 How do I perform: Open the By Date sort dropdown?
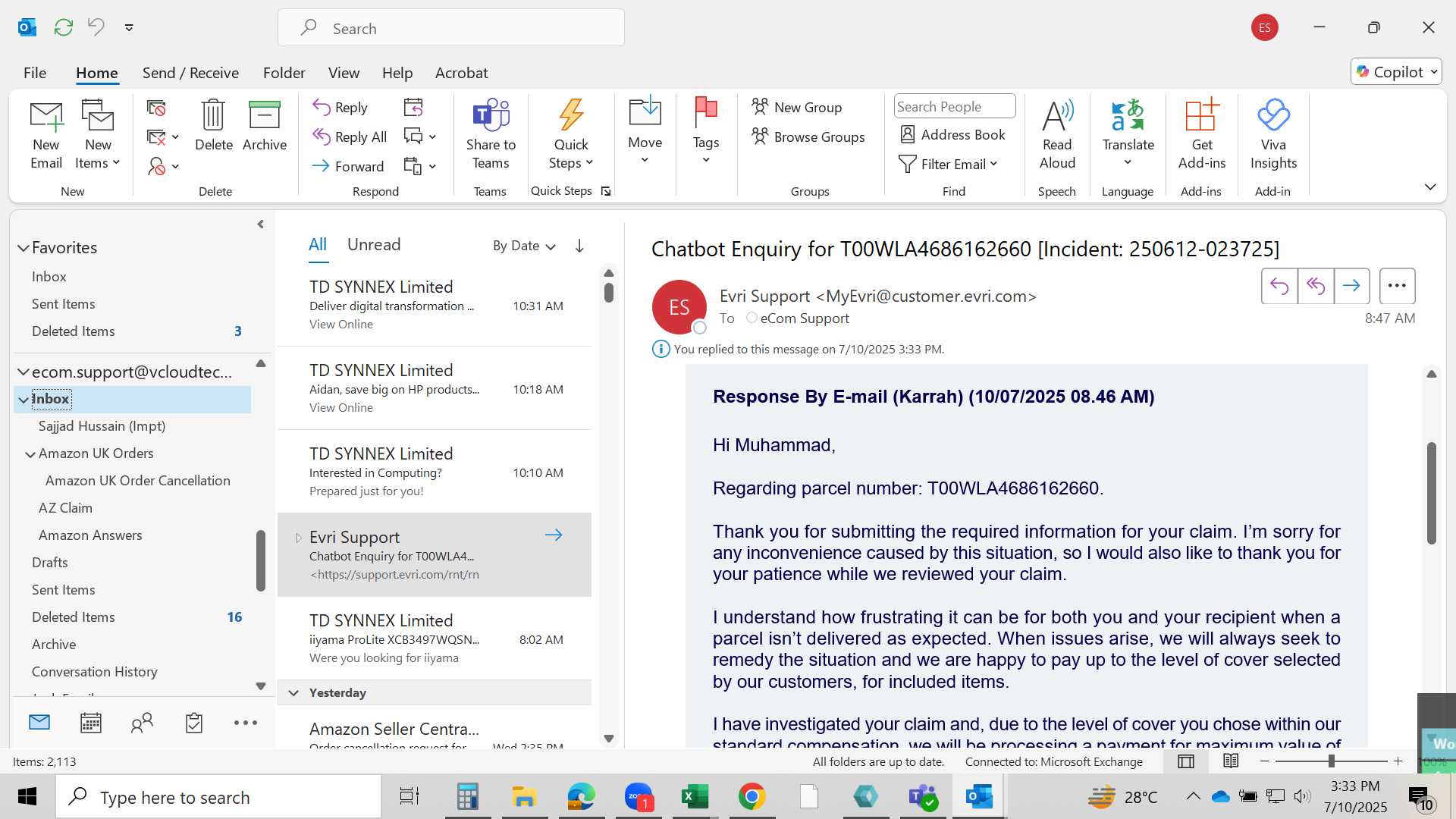[524, 246]
